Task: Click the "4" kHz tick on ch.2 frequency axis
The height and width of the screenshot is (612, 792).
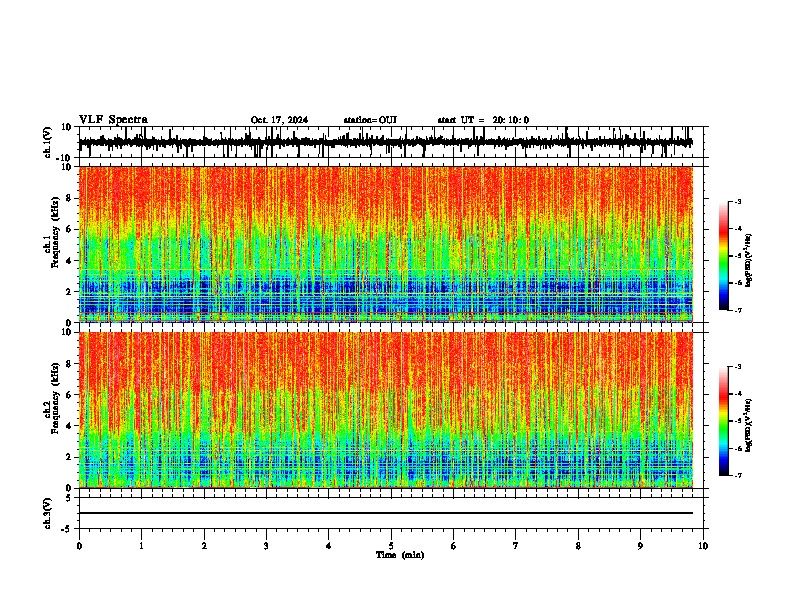Action: (x=69, y=426)
